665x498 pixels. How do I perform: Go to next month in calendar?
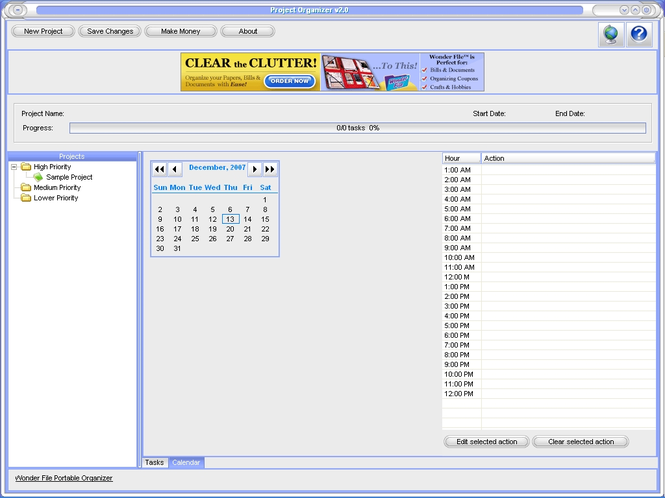pyautogui.click(x=254, y=169)
